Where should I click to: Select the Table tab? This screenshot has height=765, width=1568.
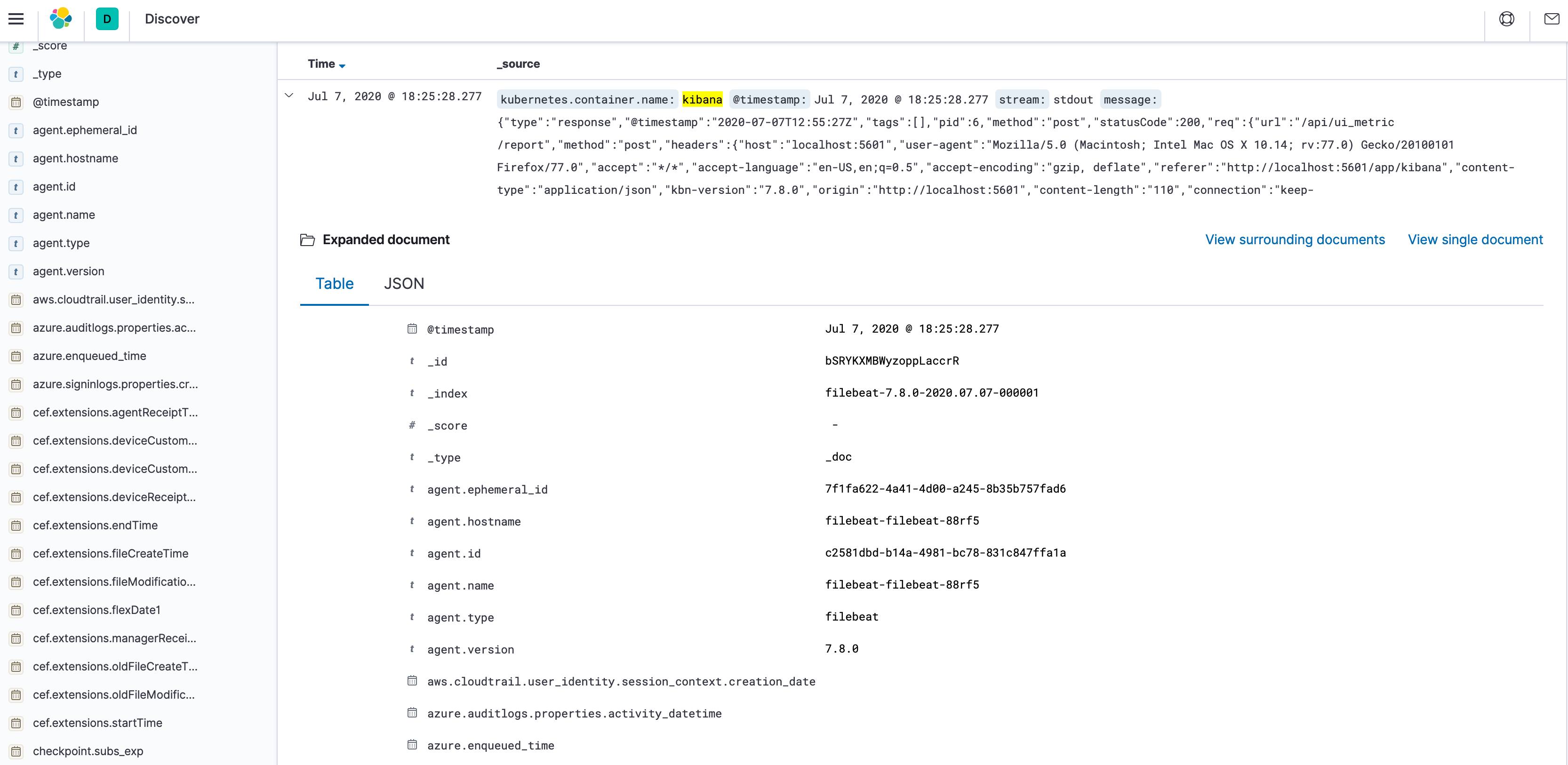[x=334, y=284]
